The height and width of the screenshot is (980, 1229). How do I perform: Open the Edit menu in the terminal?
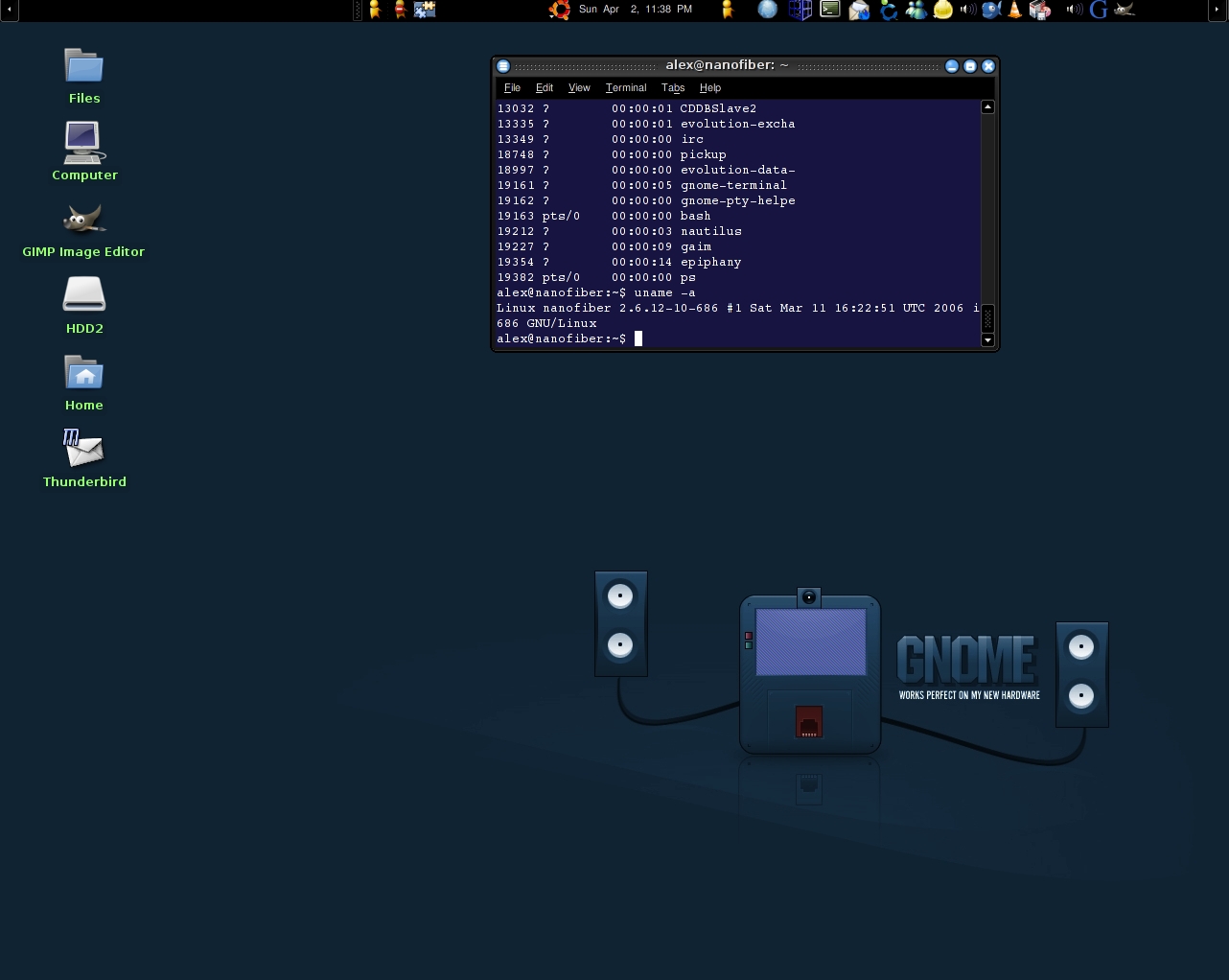coord(545,87)
